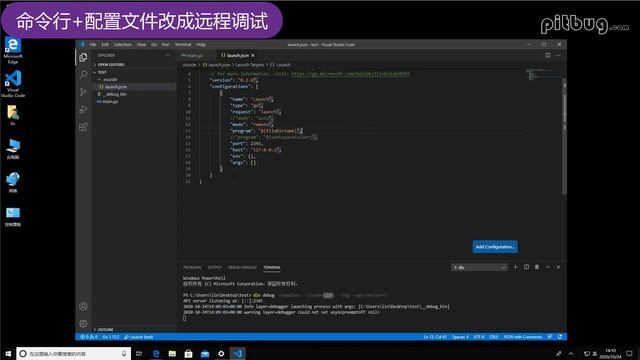Open the Go menu
This screenshot has height=360, width=640.
pos(154,44)
